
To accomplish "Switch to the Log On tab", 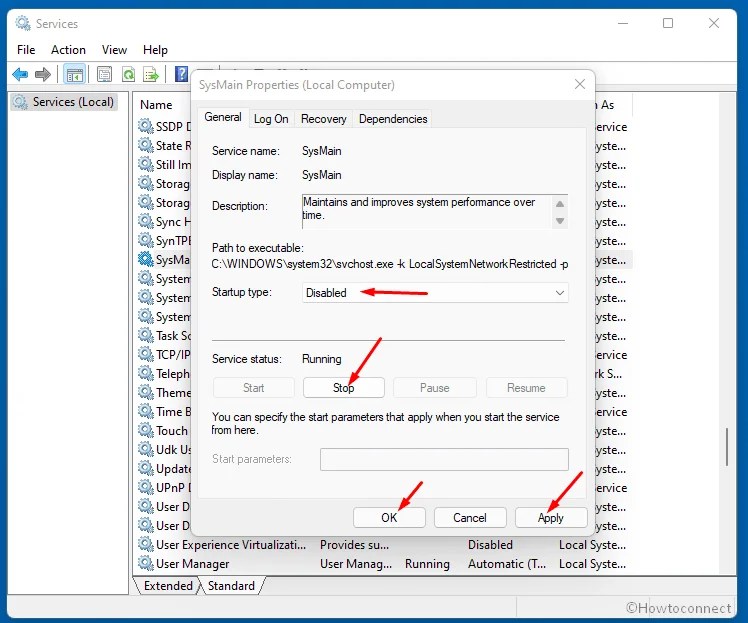I will (271, 119).
